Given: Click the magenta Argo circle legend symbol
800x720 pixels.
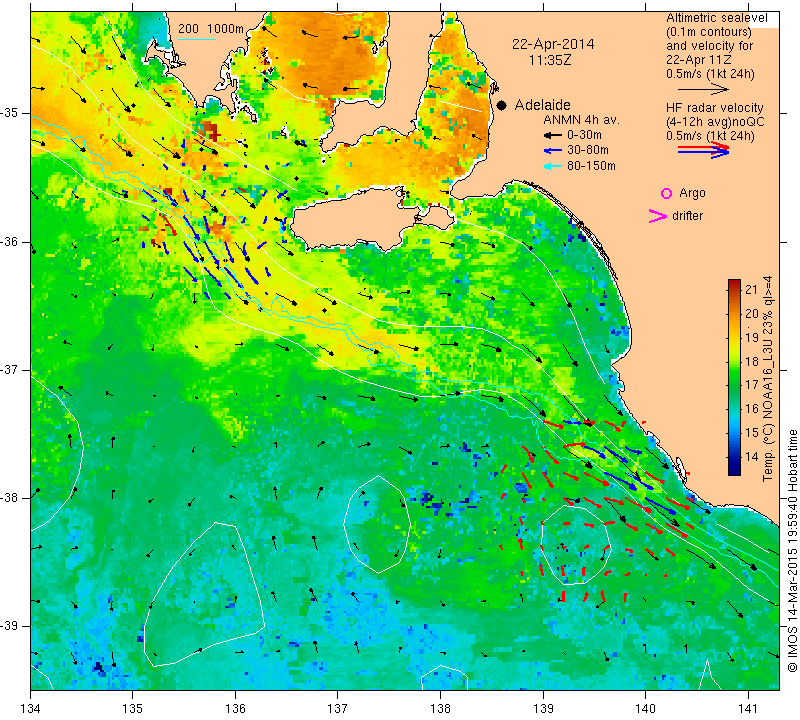Looking at the screenshot, I should pyautogui.click(x=666, y=193).
